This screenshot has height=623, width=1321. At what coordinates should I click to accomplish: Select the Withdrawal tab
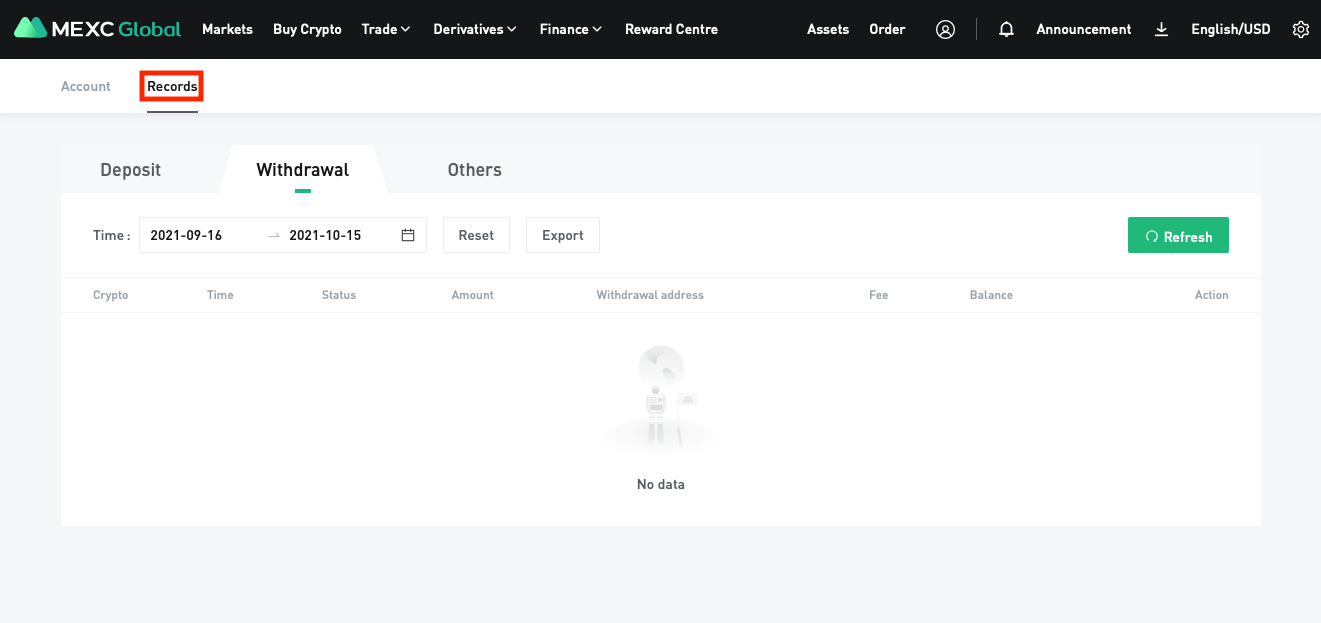point(303,169)
